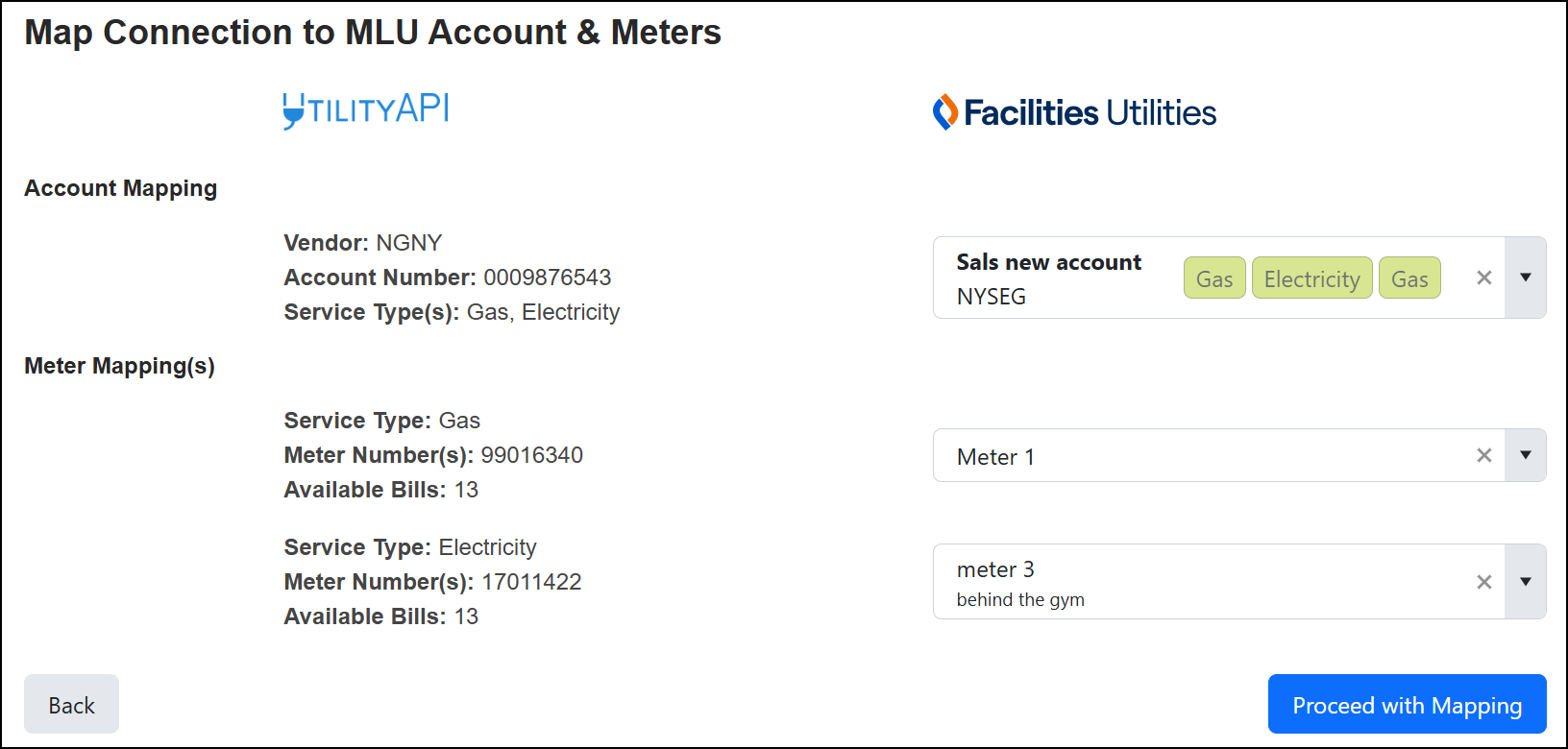Expand the account mapping dropdown arrow
Screen dimensions: 1568x749
1525,278
